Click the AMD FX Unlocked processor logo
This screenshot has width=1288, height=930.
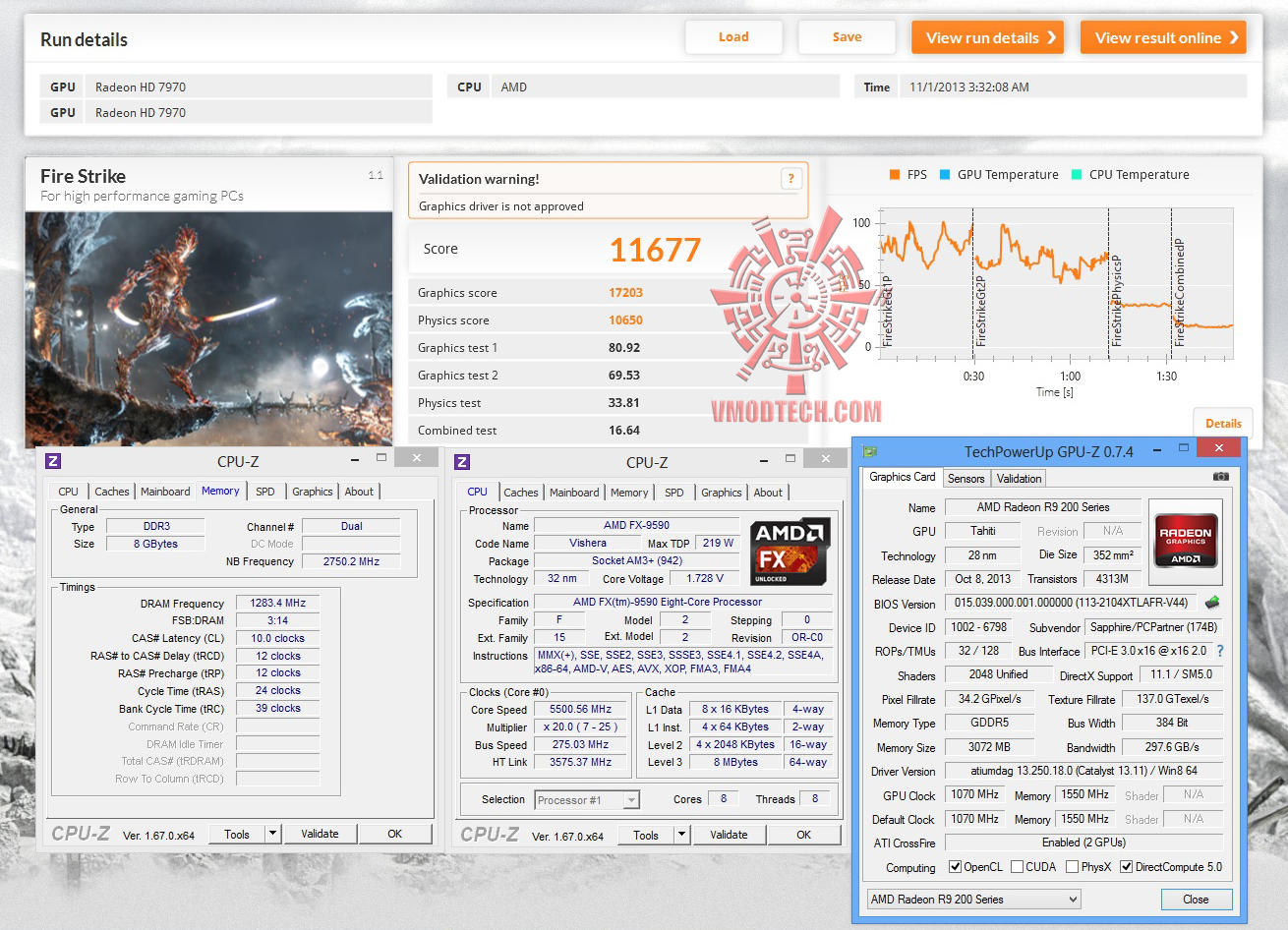[790, 552]
